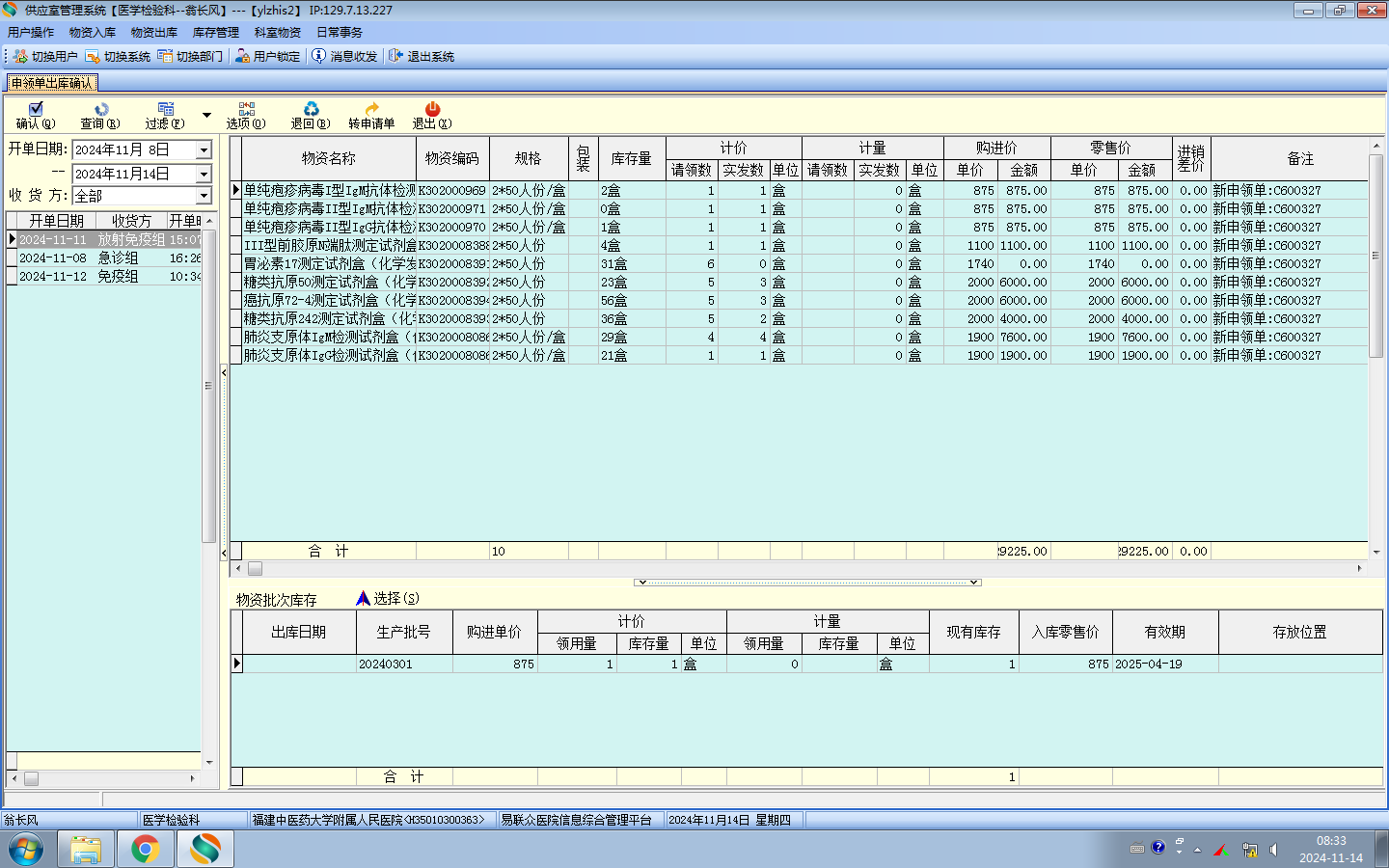Open the 用户操作 menu
The width and height of the screenshot is (1389, 868).
(x=31, y=32)
